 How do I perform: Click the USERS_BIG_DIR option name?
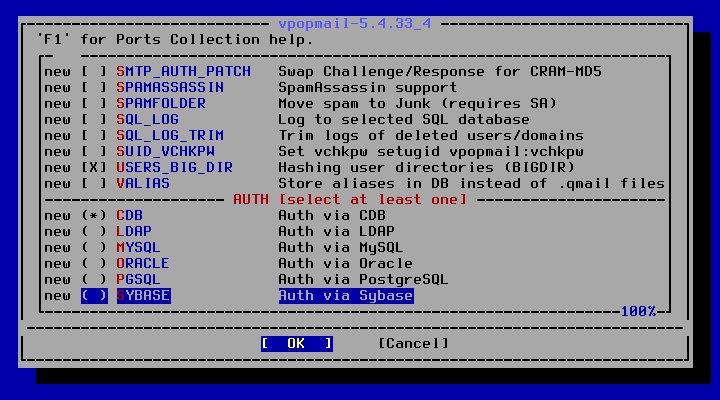[175, 168]
